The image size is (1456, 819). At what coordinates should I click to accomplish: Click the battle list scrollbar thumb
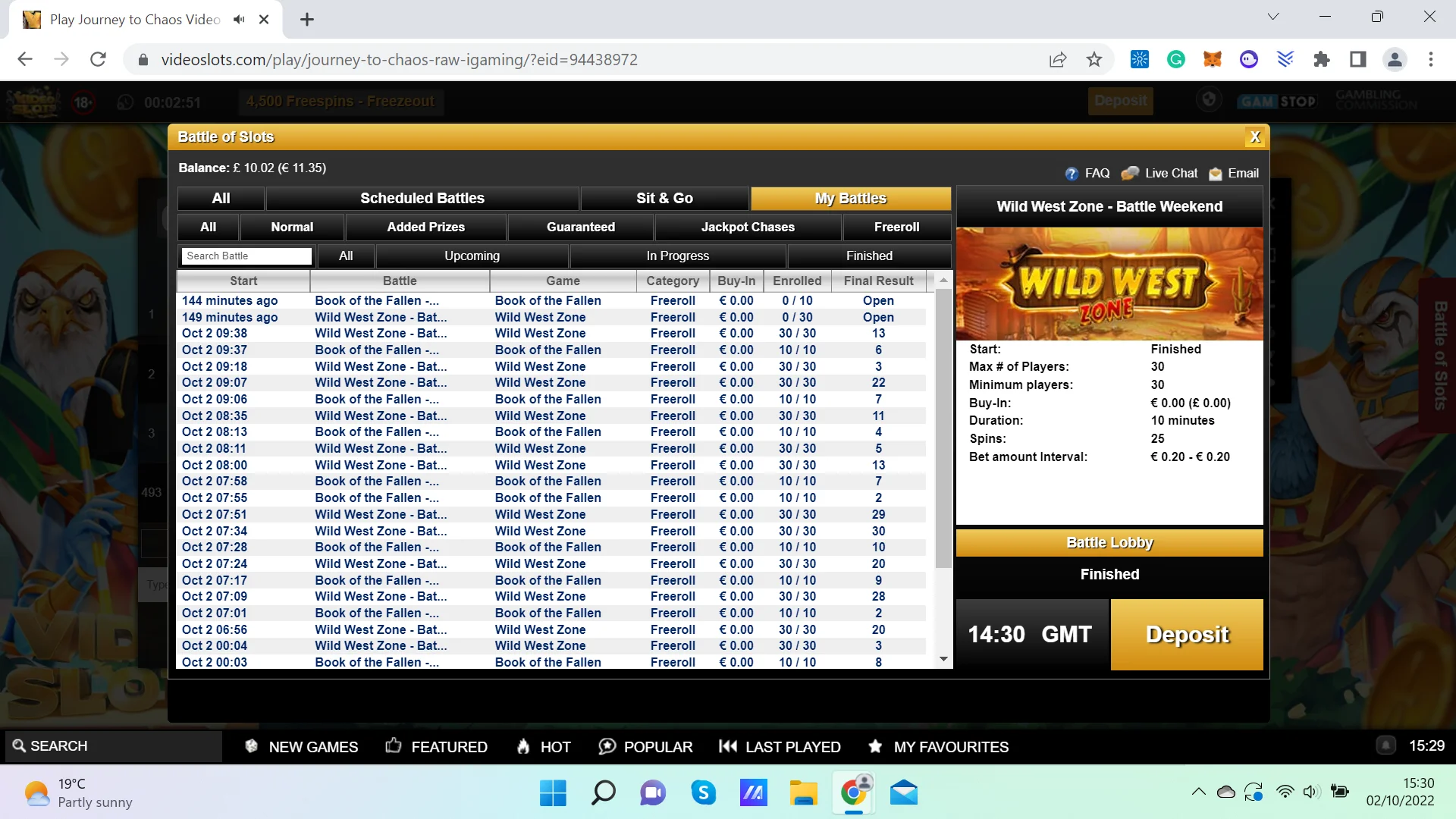coord(943,428)
